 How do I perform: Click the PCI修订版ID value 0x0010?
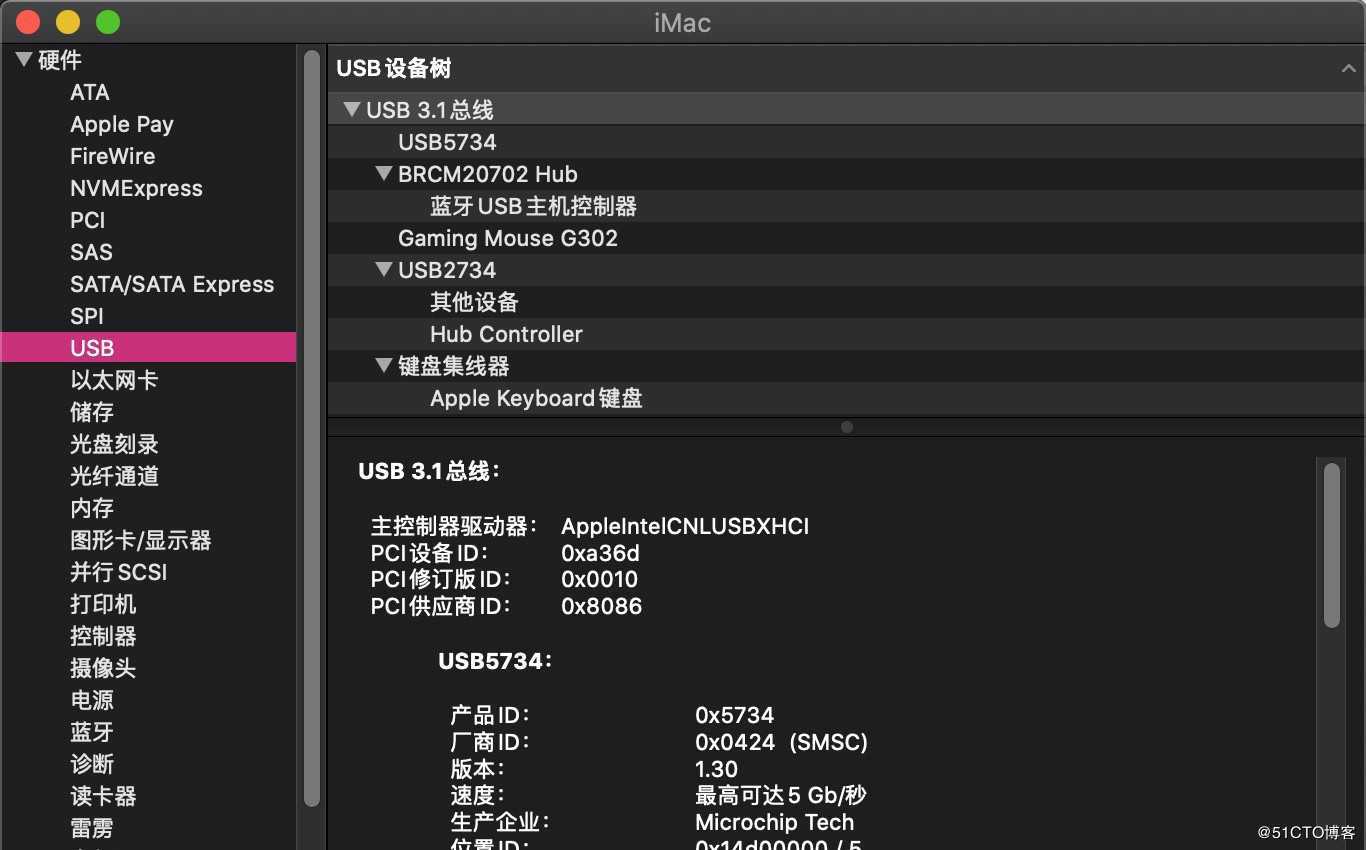(599, 579)
